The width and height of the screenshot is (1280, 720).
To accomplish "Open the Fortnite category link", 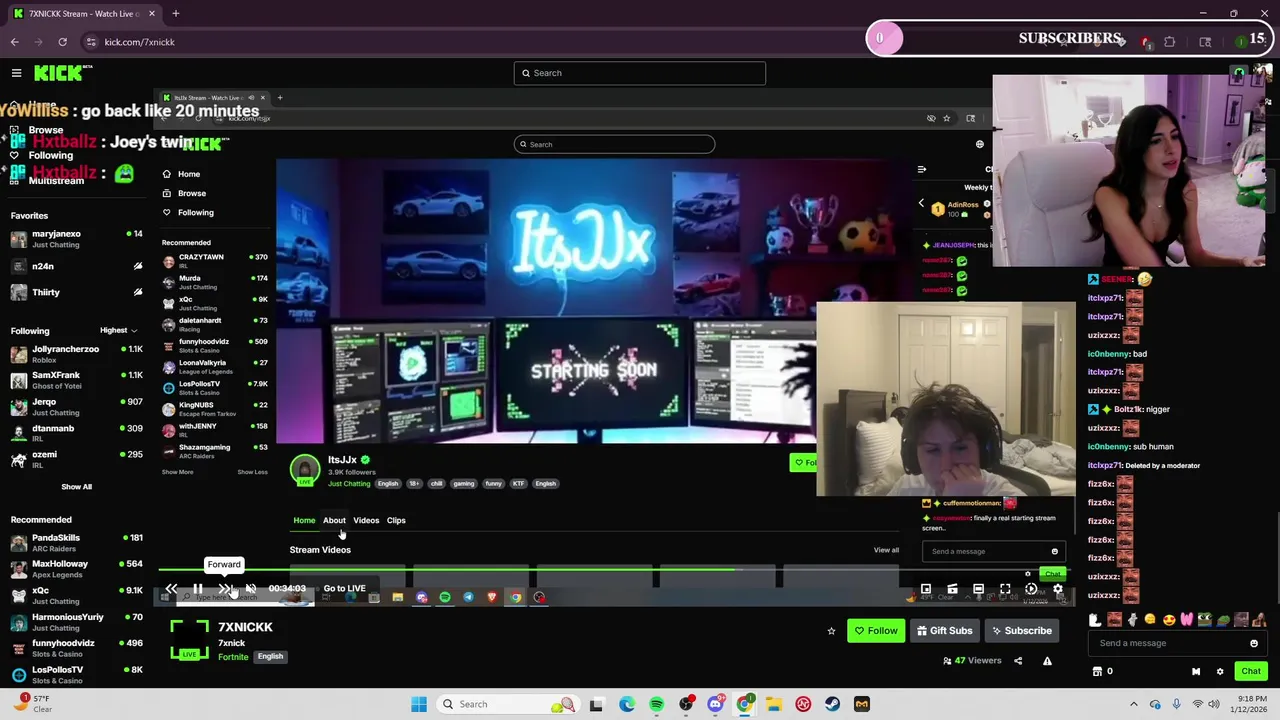I will (233, 657).
